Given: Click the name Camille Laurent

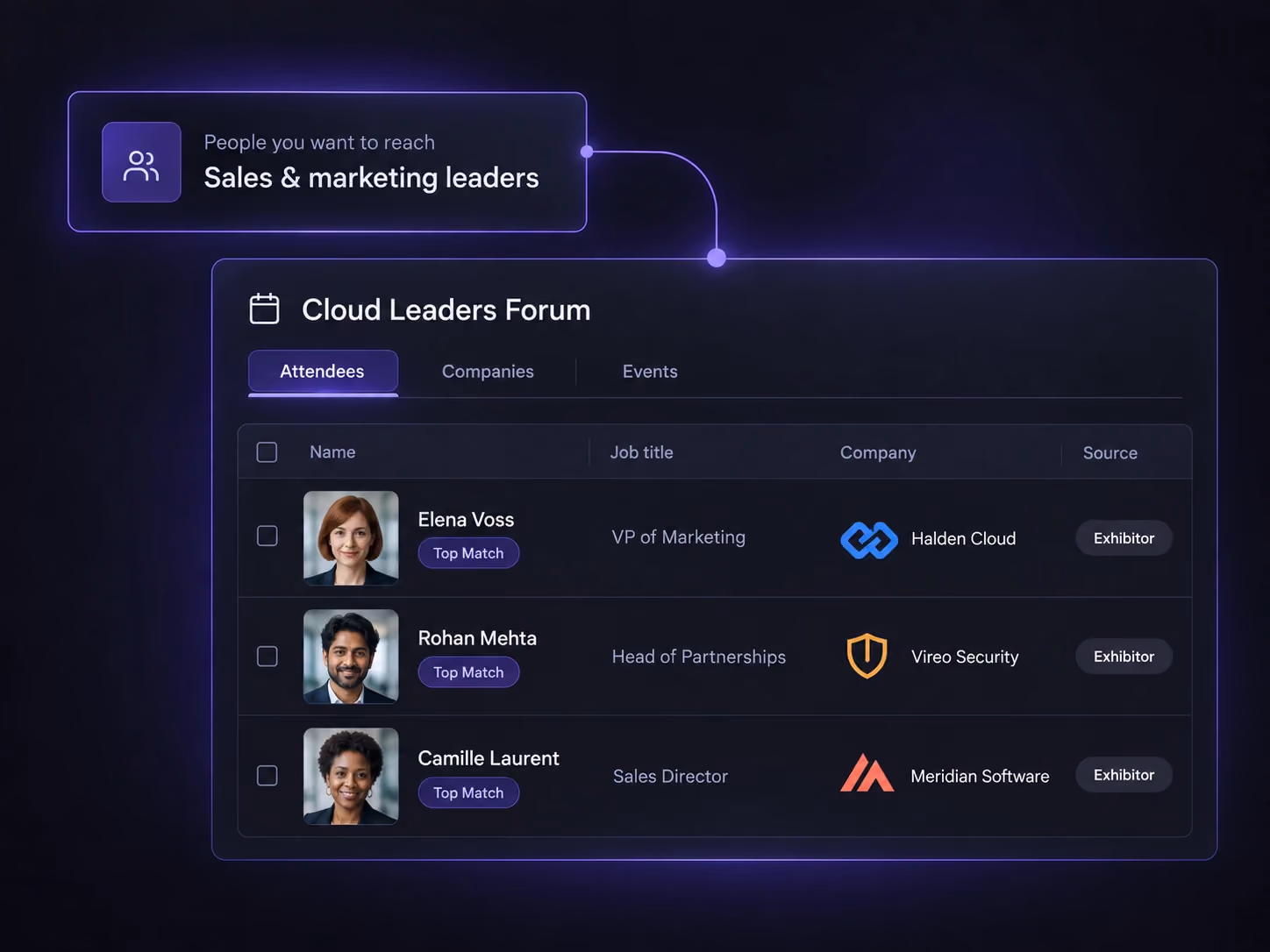Looking at the screenshot, I should click(489, 758).
